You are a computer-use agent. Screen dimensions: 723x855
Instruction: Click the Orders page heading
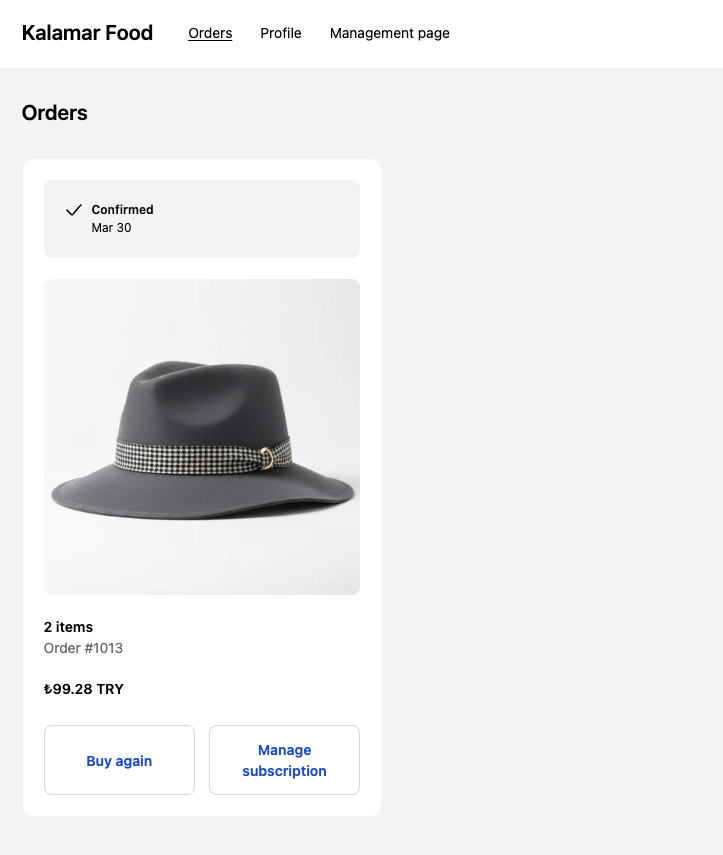(54, 113)
